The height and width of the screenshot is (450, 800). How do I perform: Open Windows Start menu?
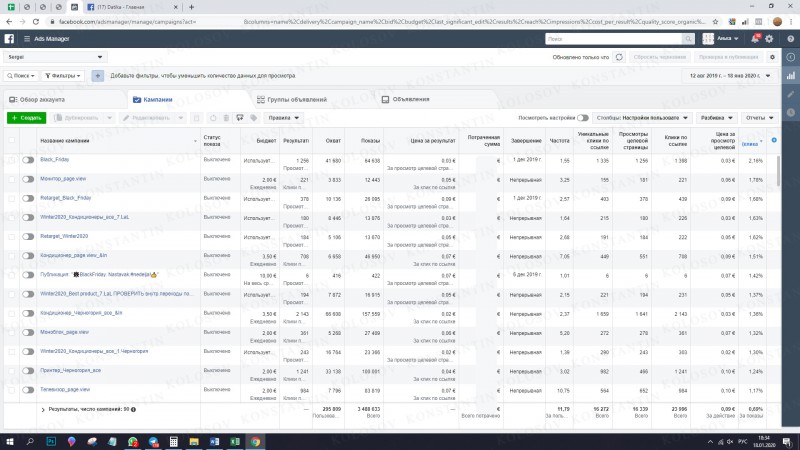pyautogui.click(x=9, y=441)
